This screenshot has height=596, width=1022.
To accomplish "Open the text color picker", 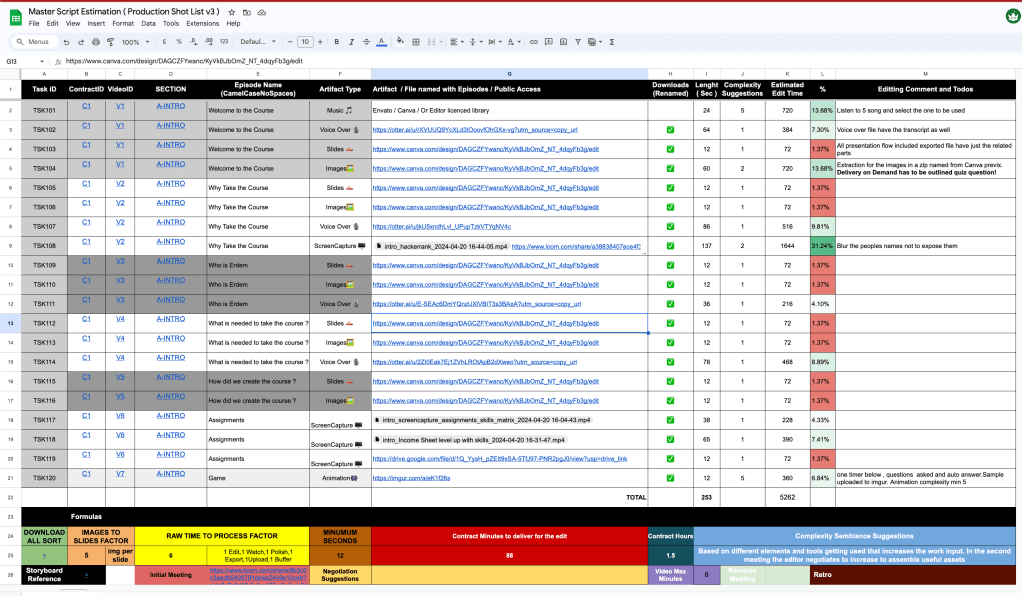I will tap(381, 42).
